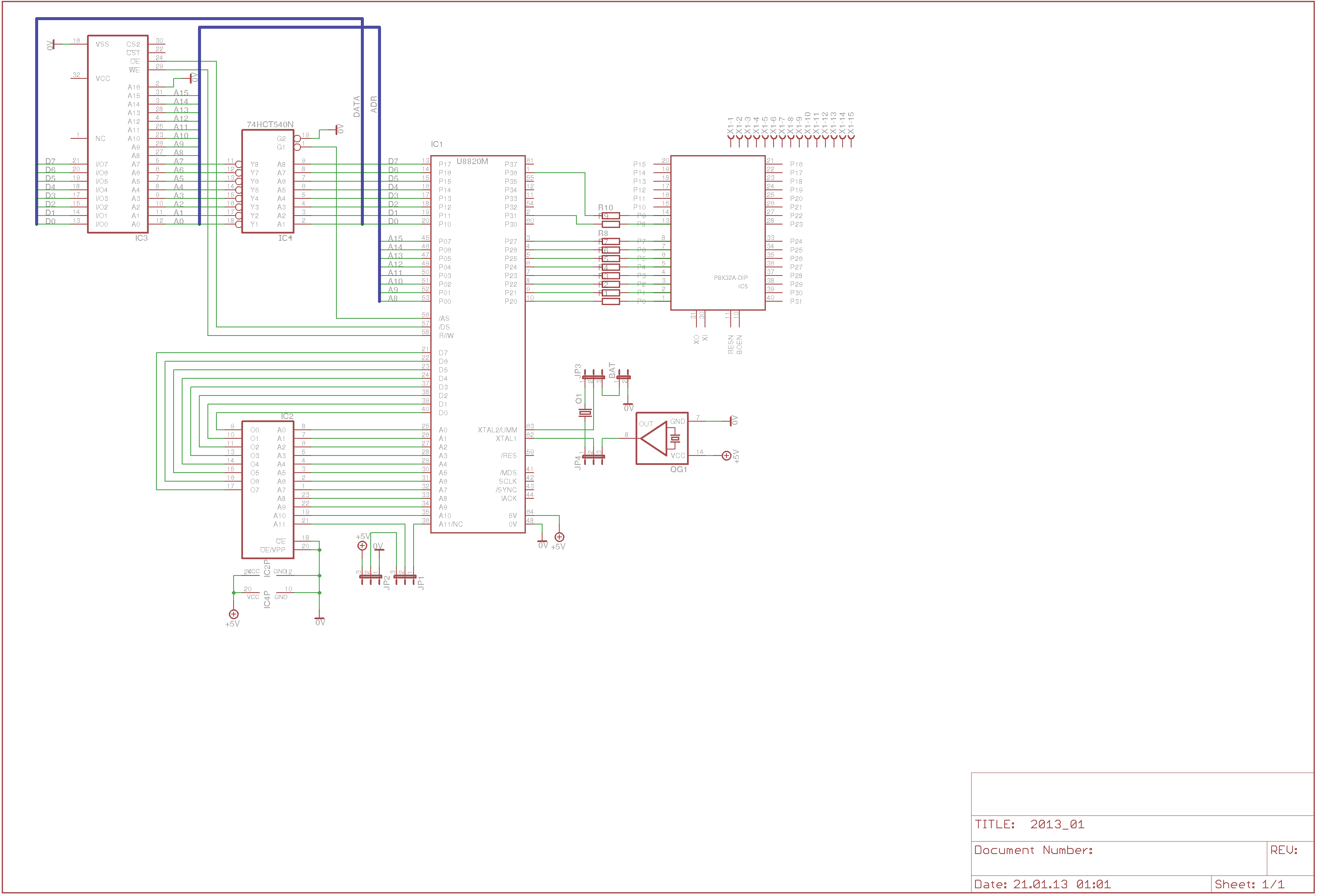
Task: Click the Document Number field
Action: pos(1034,850)
